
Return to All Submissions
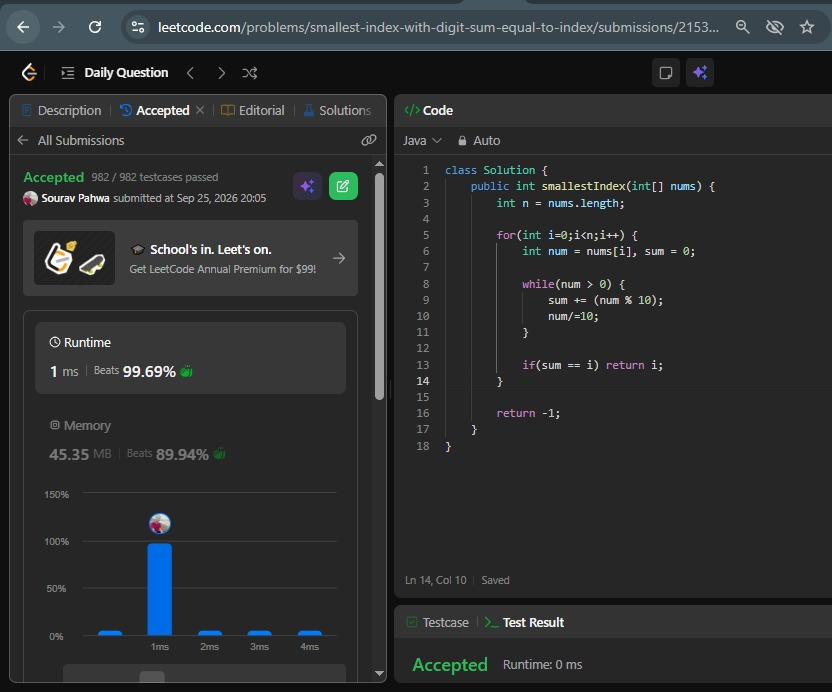pos(71,141)
